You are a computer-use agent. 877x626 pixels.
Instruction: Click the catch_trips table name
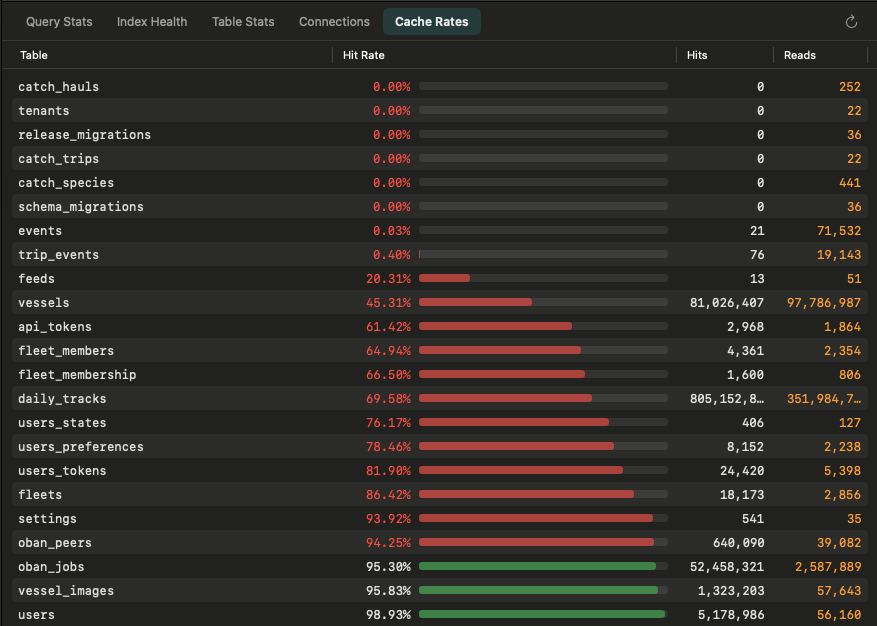(x=59, y=159)
